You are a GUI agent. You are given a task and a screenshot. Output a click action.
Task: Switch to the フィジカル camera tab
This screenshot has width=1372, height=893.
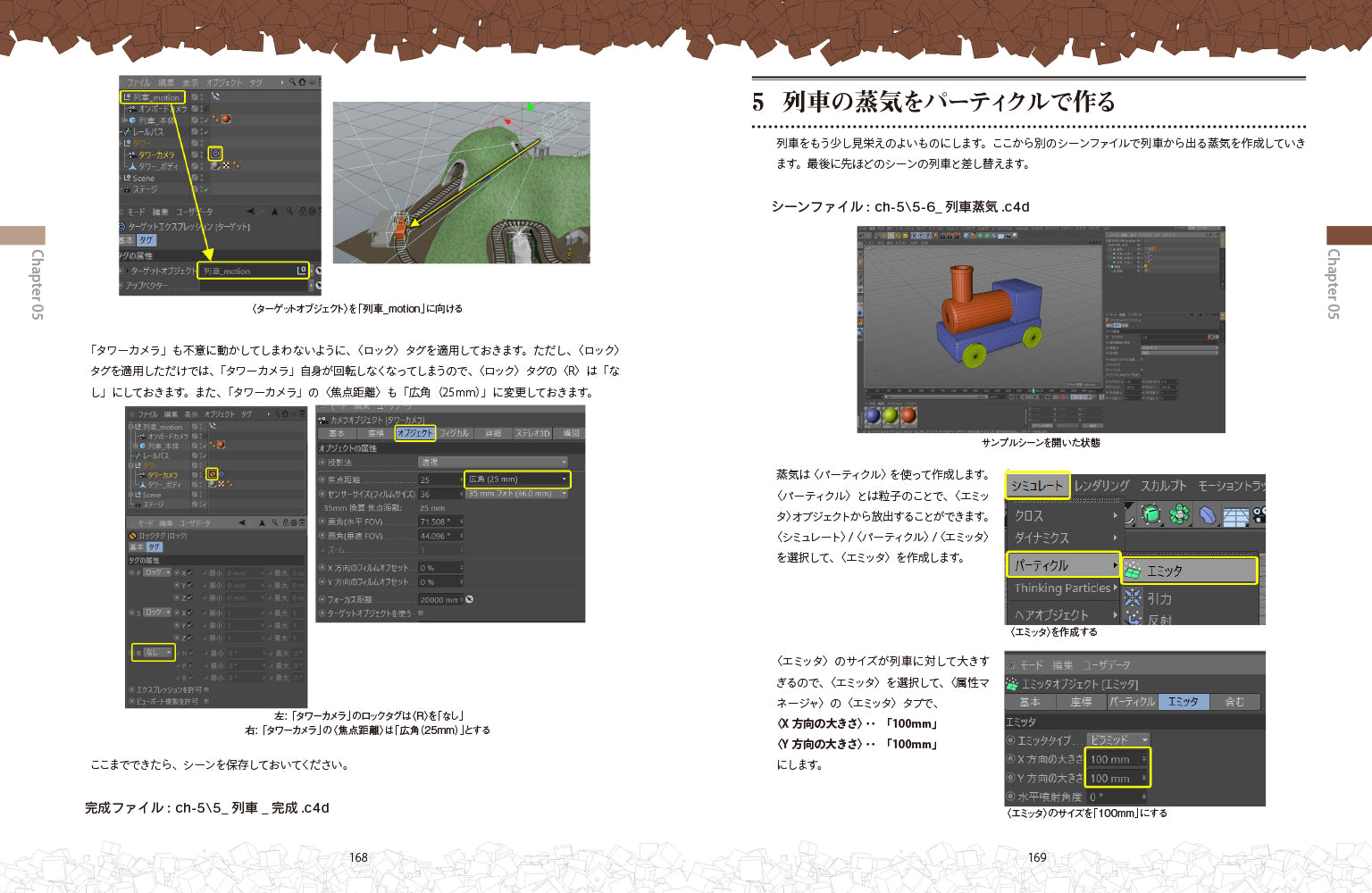pos(454,433)
